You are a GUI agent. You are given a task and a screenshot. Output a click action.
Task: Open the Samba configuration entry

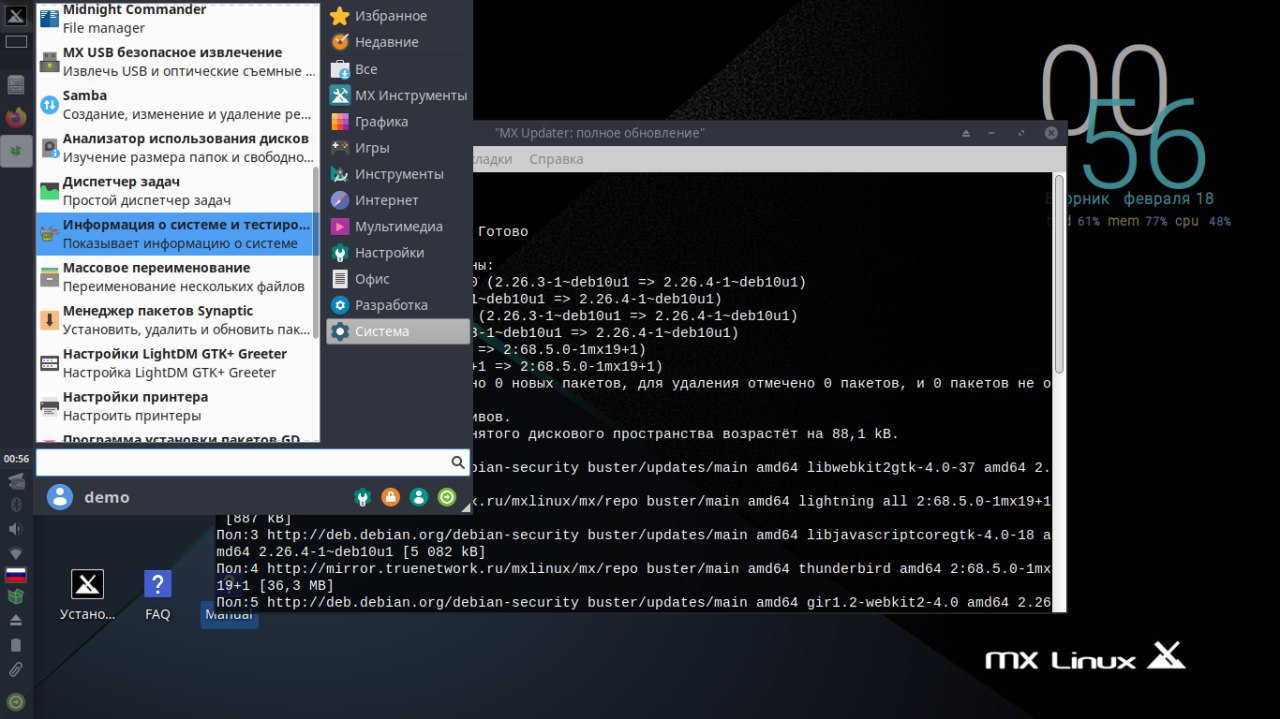coord(176,105)
